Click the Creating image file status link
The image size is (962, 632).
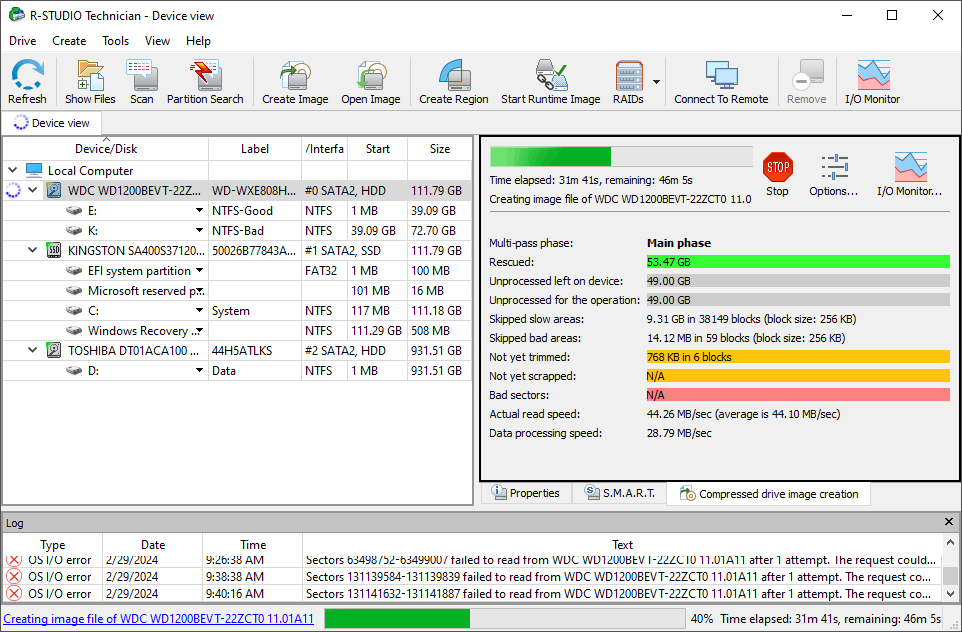click(159, 619)
